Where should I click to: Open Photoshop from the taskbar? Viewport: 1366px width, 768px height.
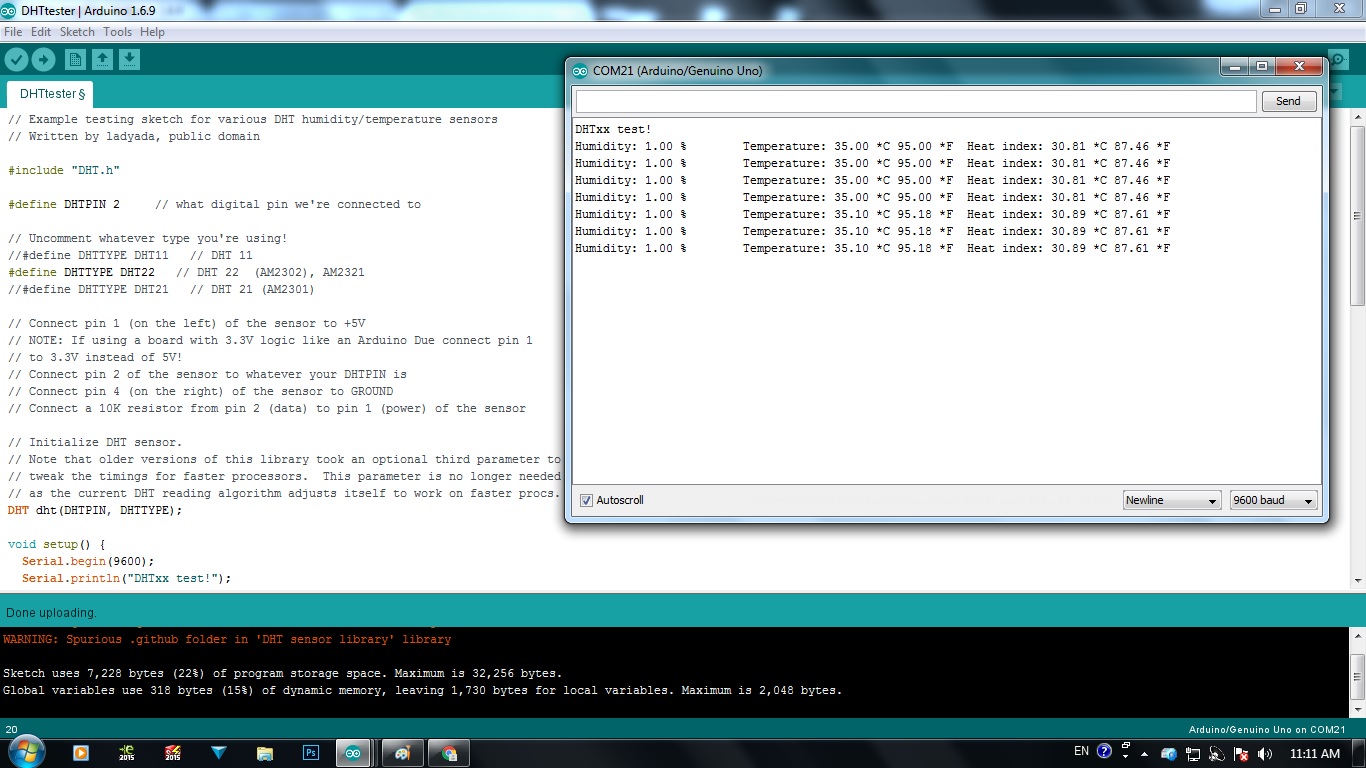[311, 753]
